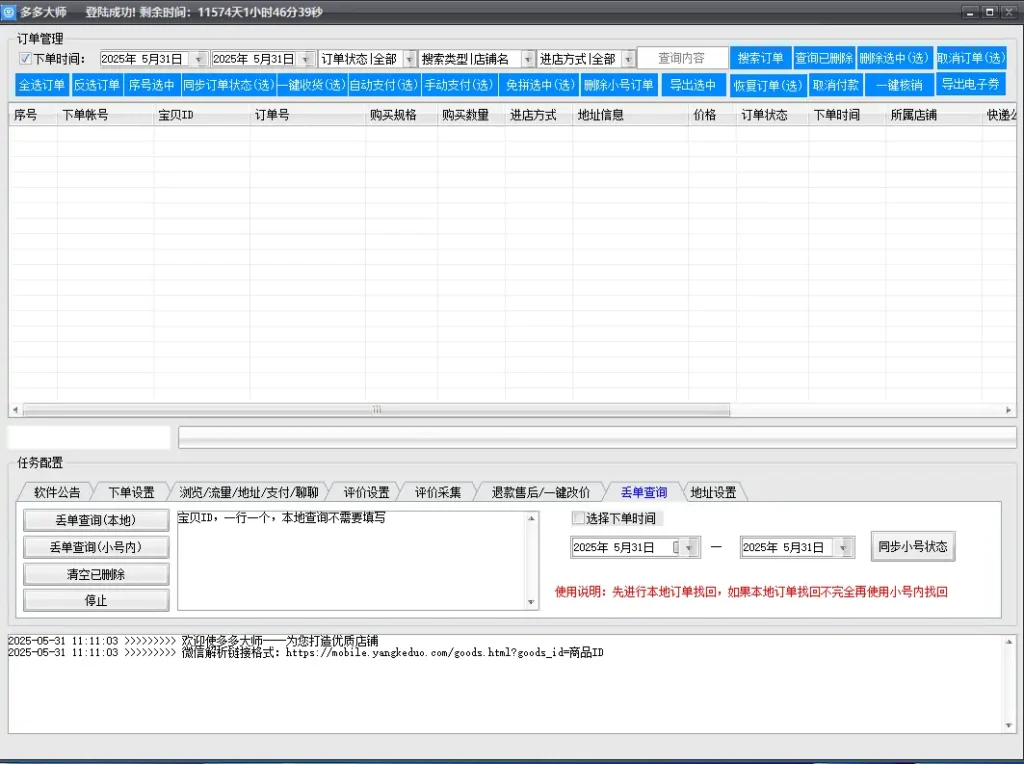This screenshot has width=1024, height=764.
Task: Switch to the 下单设置 tab
Action: tap(131, 492)
